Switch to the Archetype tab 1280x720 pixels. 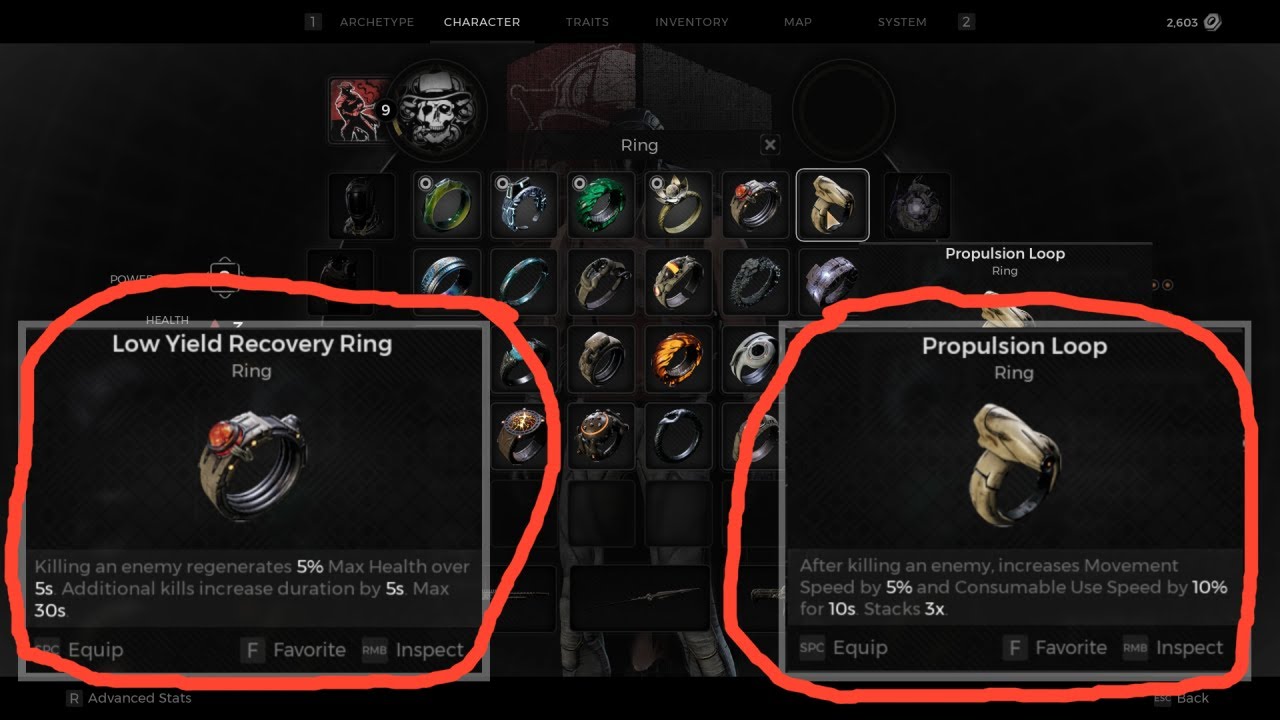click(377, 22)
